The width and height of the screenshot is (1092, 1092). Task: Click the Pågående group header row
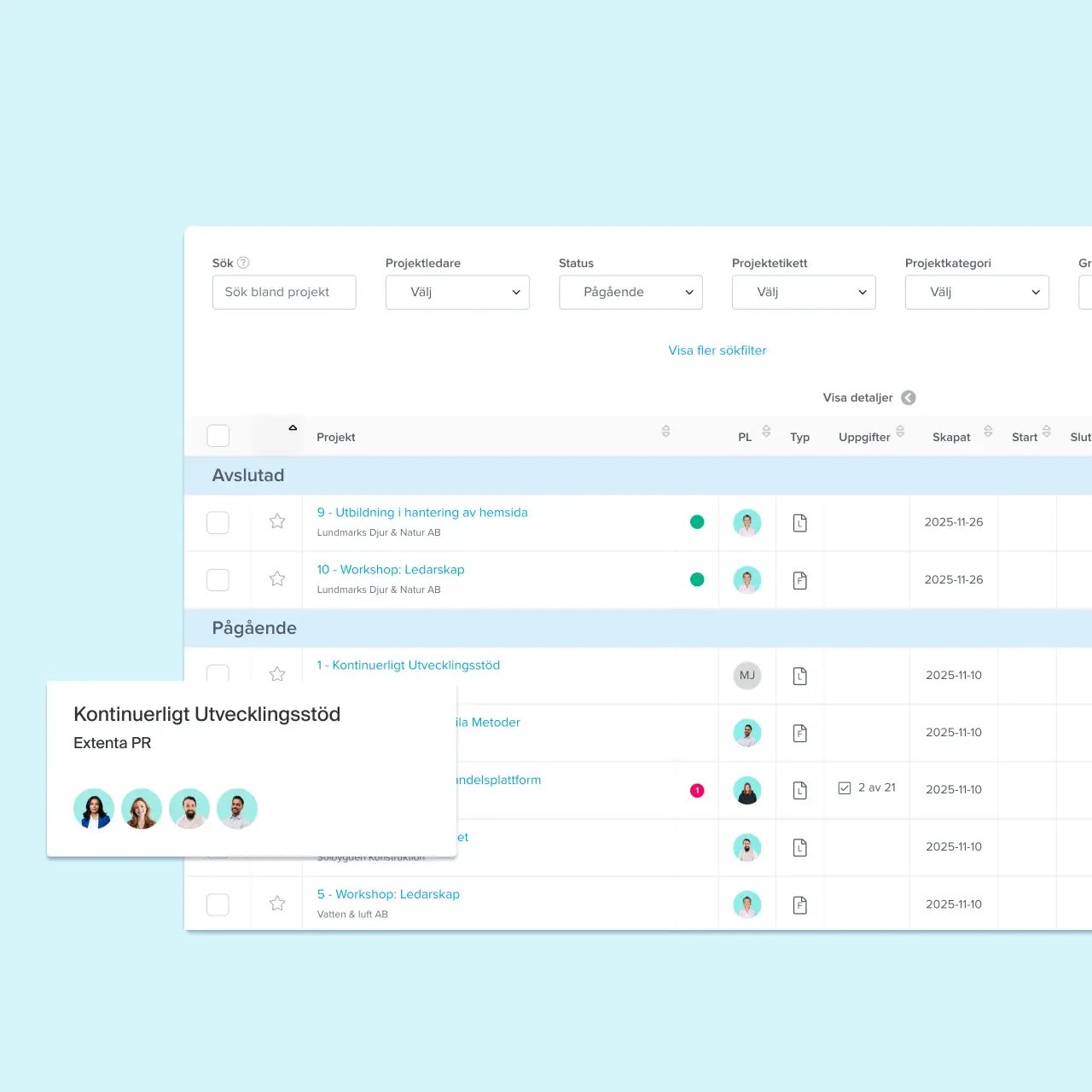[x=254, y=628]
